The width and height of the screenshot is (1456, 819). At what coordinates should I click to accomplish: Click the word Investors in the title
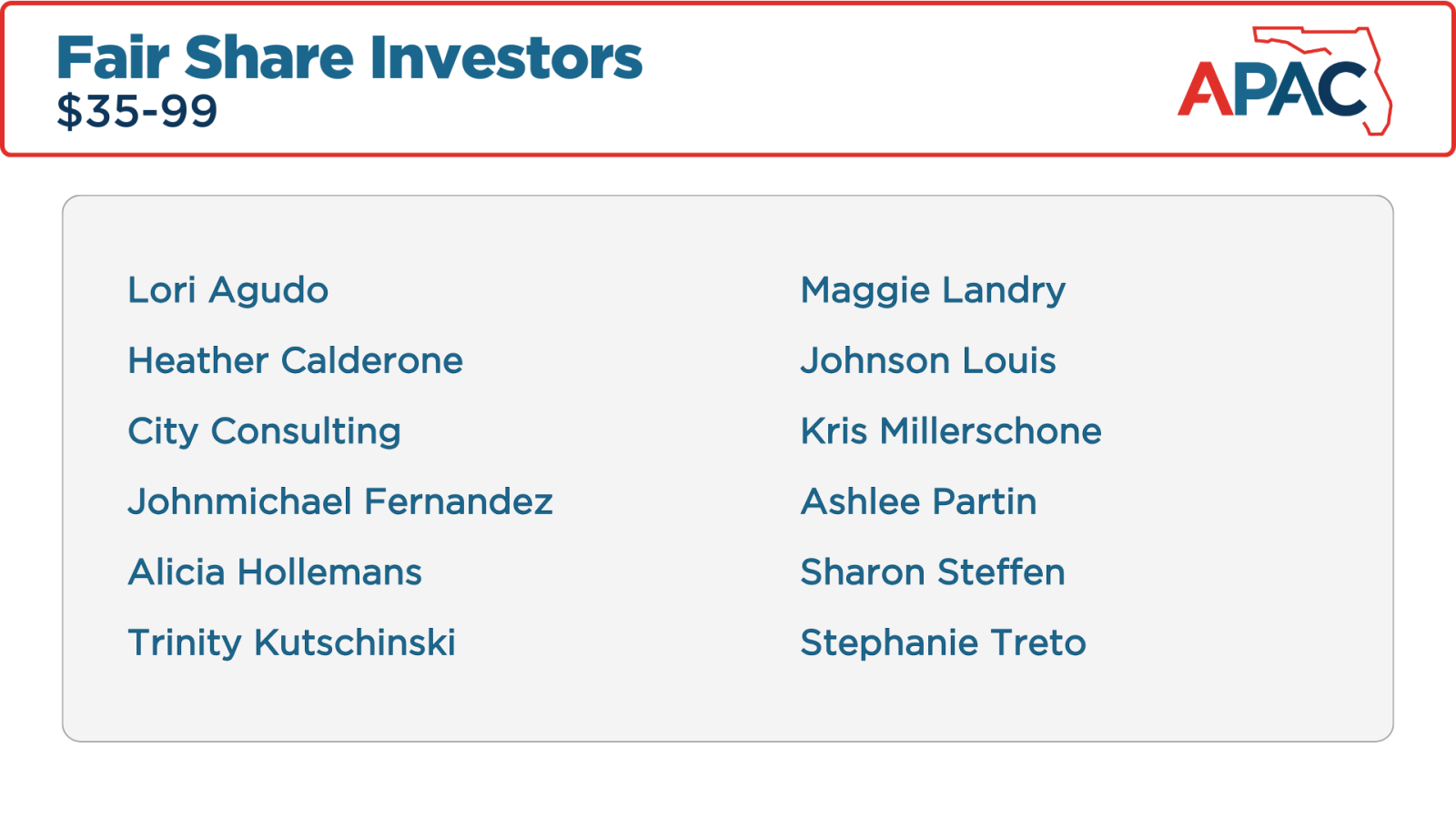[506, 58]
